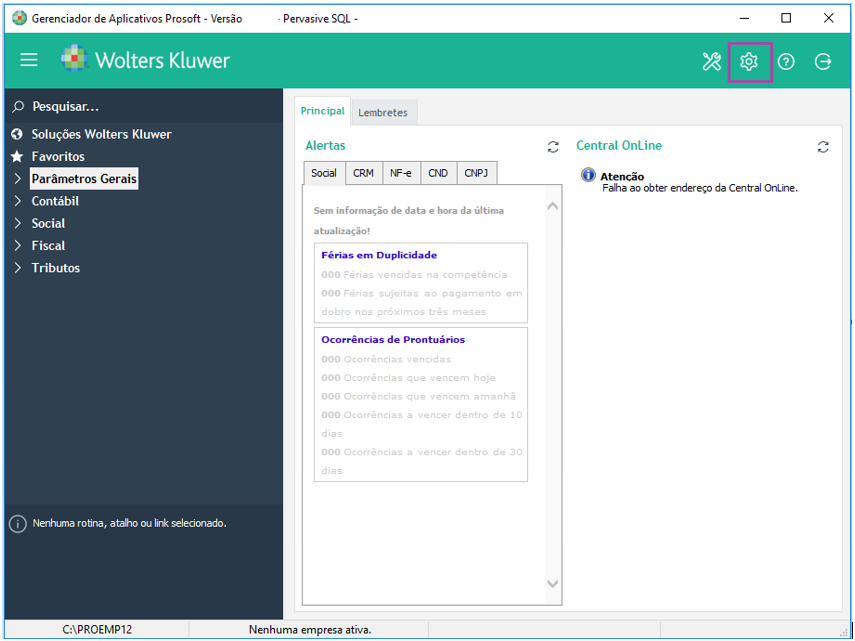Expand the Parâmetros Gerais node
This screenshot has width=855, height=641.
pos(17,179)
